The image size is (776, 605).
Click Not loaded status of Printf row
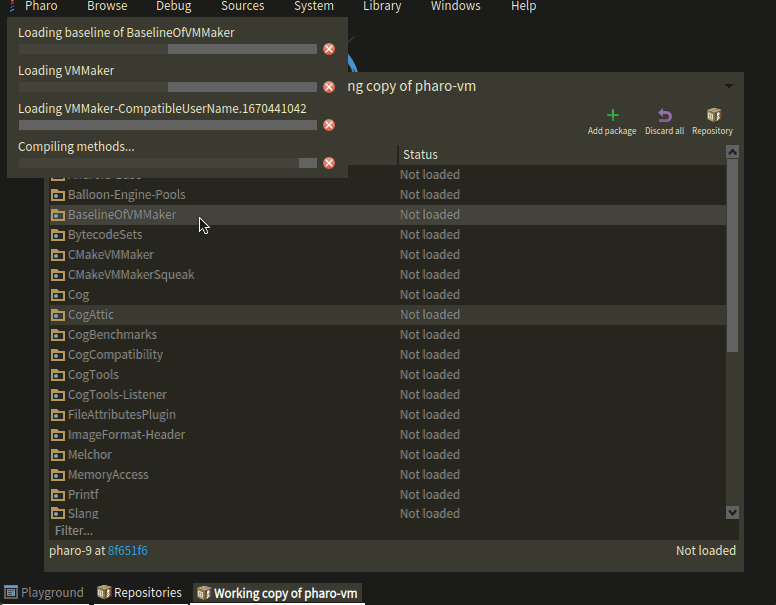430,495
